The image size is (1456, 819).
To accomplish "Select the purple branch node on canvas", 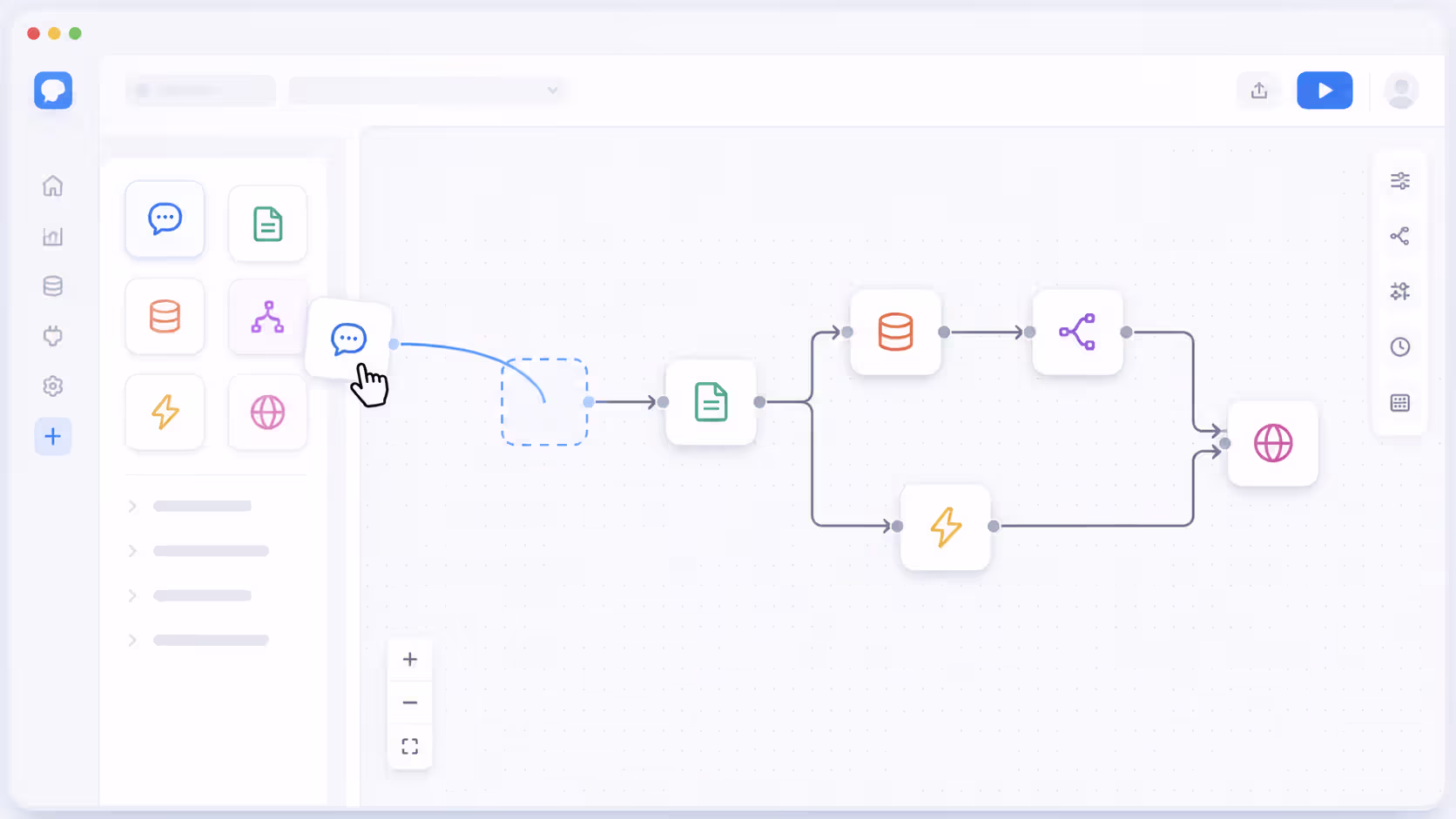I will 1077,332.
